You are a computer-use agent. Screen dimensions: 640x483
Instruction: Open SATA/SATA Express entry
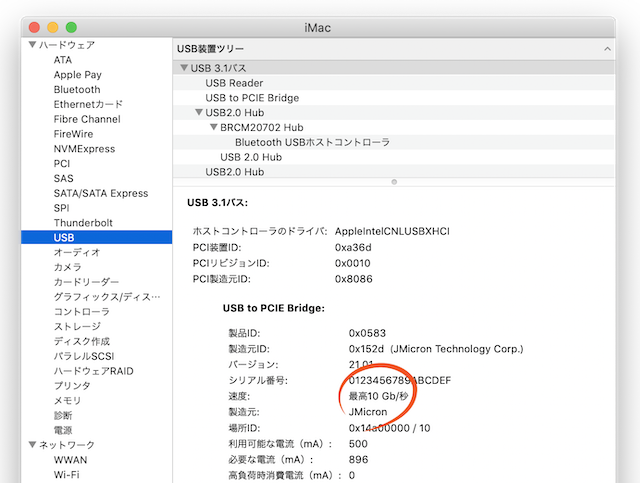101,193
